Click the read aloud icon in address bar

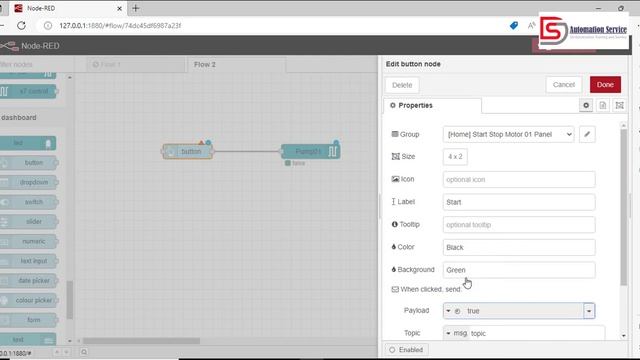coord(531,25)
